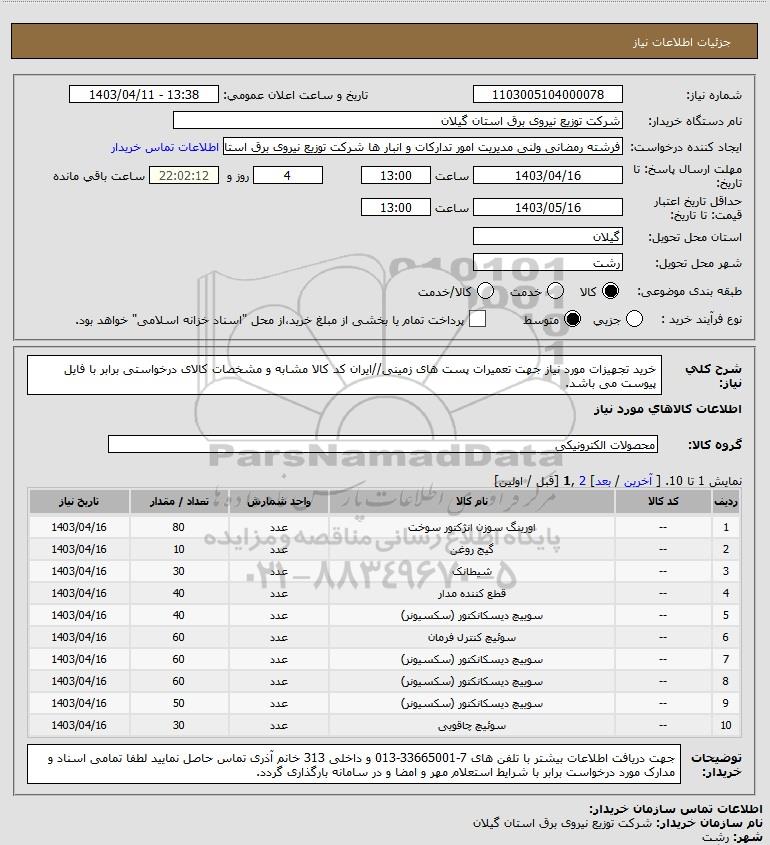The image size is (770, 845).
Task: Click request creator field فرشته رمضانی
Action: coord(423,147)
